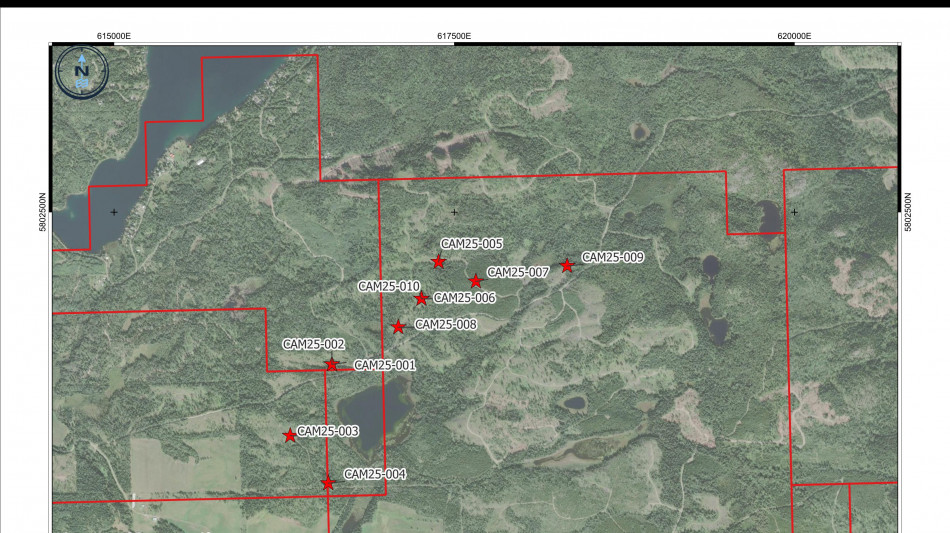Click the left 5802500N northing label
The width and height of the screenshot is (950, 533).
pyautogui.click(x=42, y=212)
